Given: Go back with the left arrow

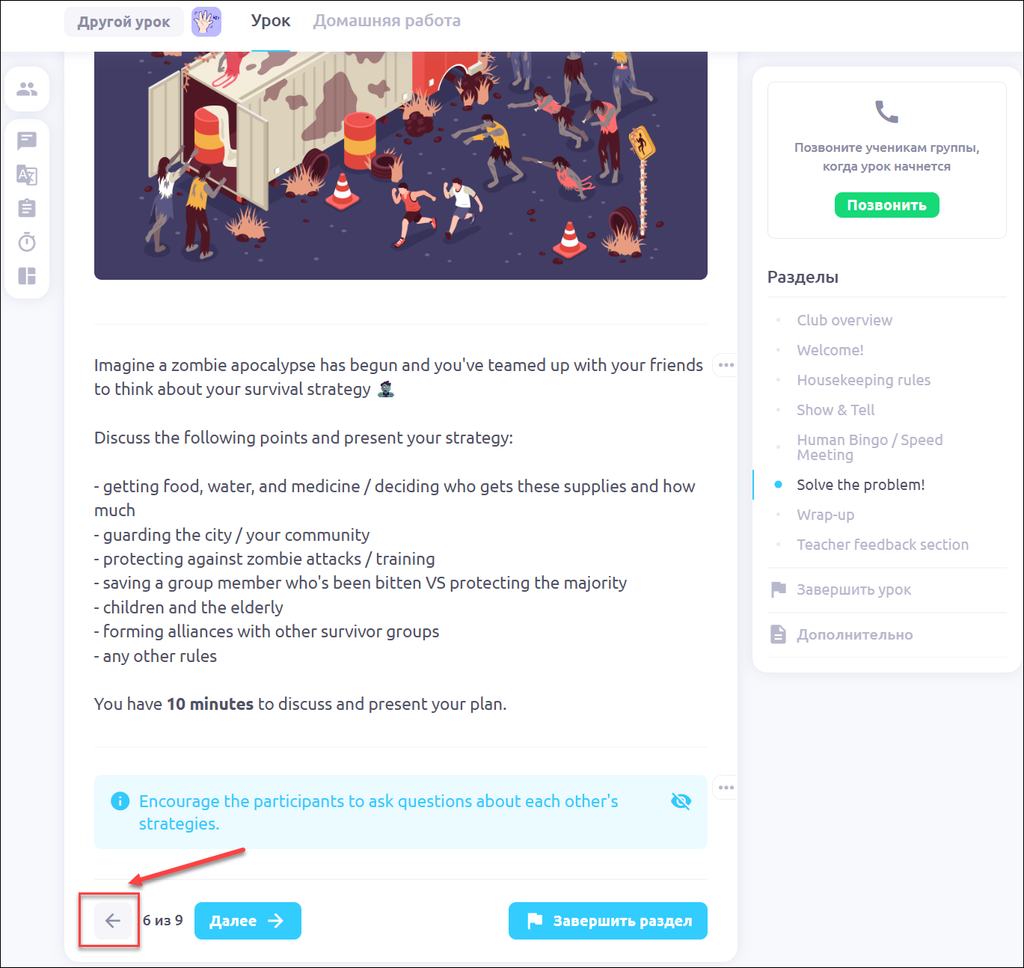Looking at the screenshot, I should pyautogui.click(x=113, y=920).
